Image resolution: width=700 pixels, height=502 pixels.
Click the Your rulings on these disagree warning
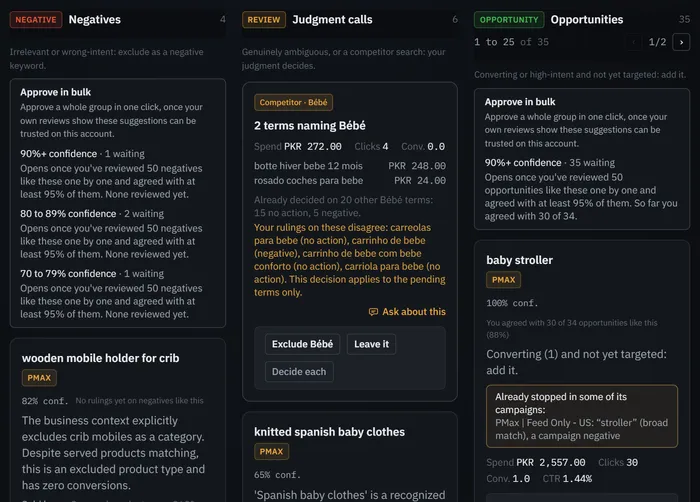coord(350,260)
